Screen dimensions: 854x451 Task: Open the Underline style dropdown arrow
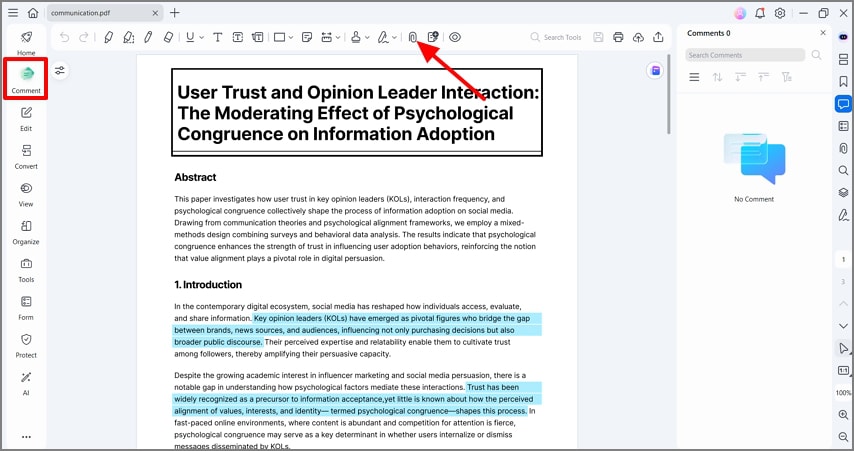pos(202,38)
